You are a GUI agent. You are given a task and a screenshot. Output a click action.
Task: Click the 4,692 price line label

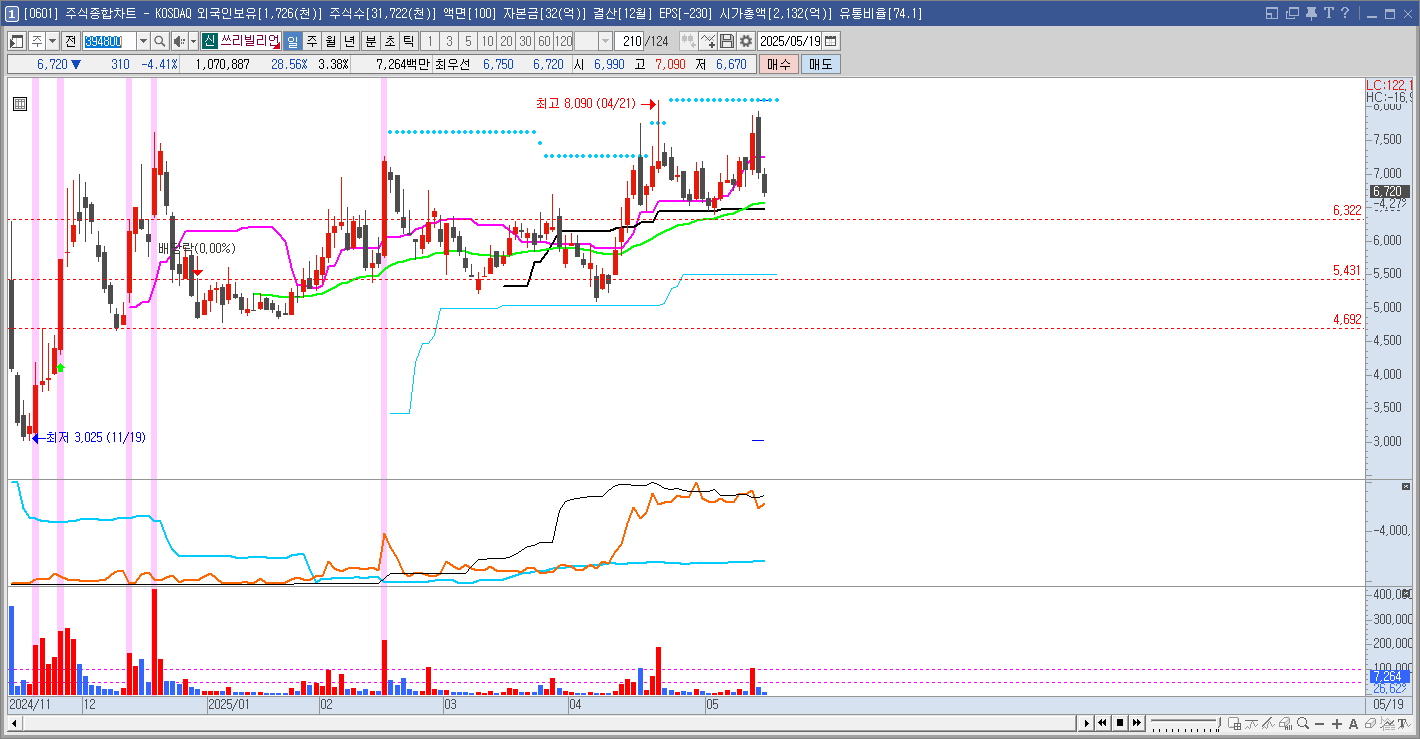(x=1347, y=319)
